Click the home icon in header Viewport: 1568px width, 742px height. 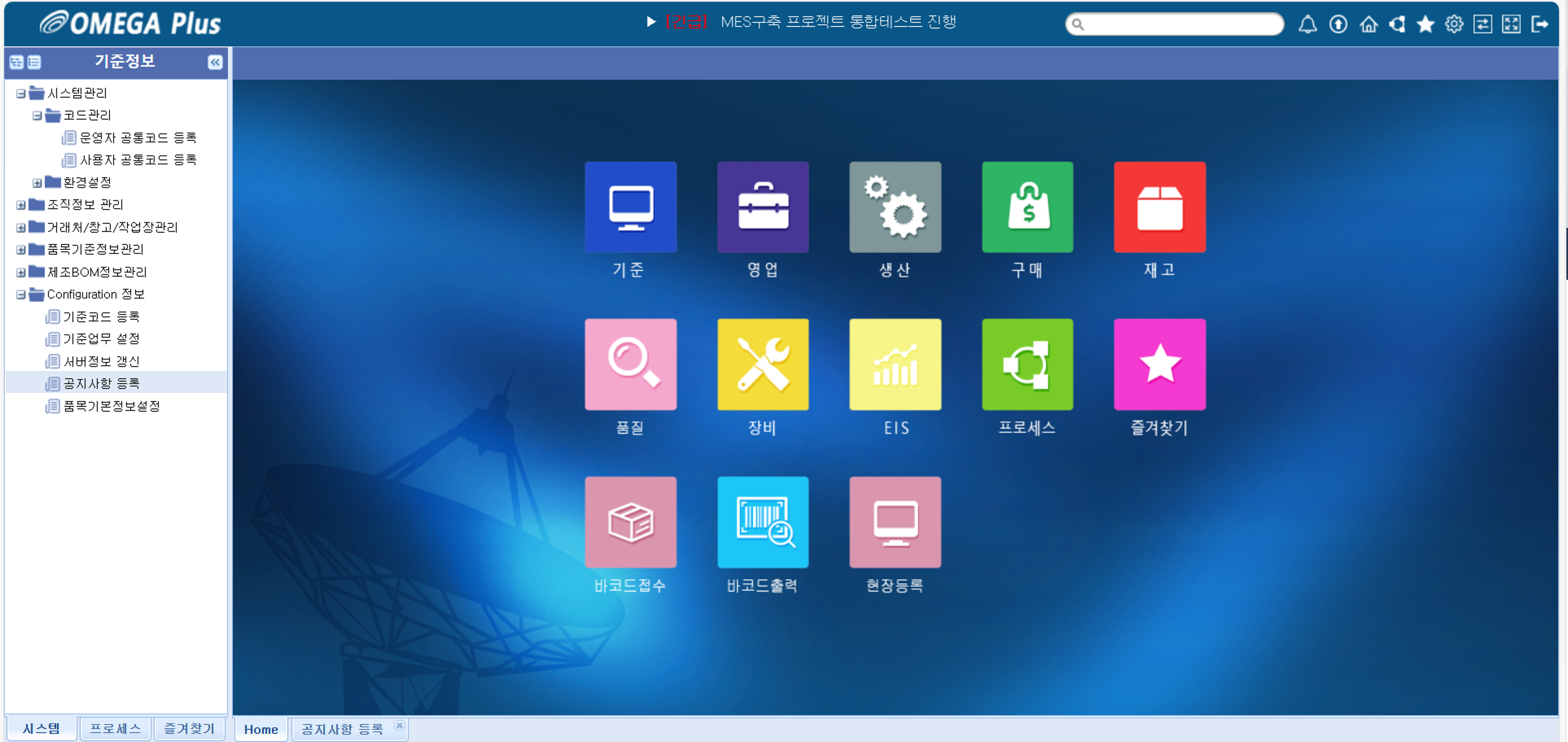point(1368,24)
